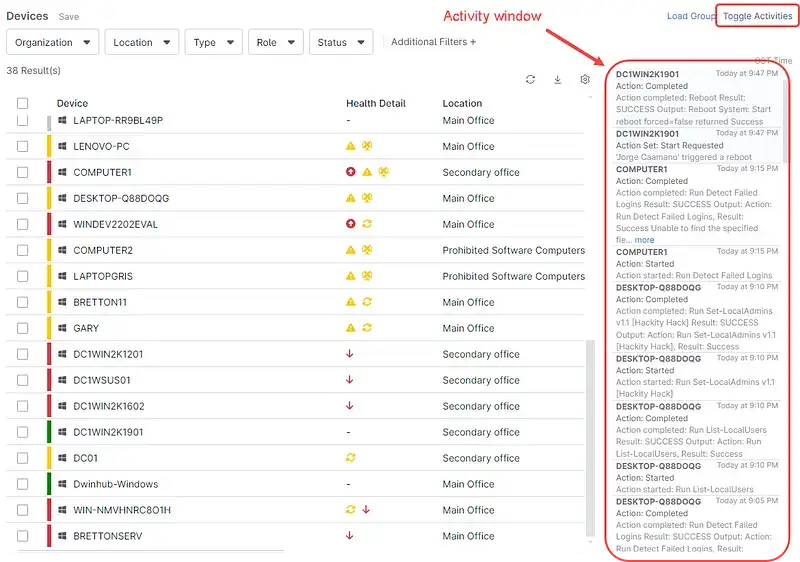Click the COMPUTER1 Action: Started activity entry
Image resolution: width=800 pixels, height=562 pixels.
point(696,264)
